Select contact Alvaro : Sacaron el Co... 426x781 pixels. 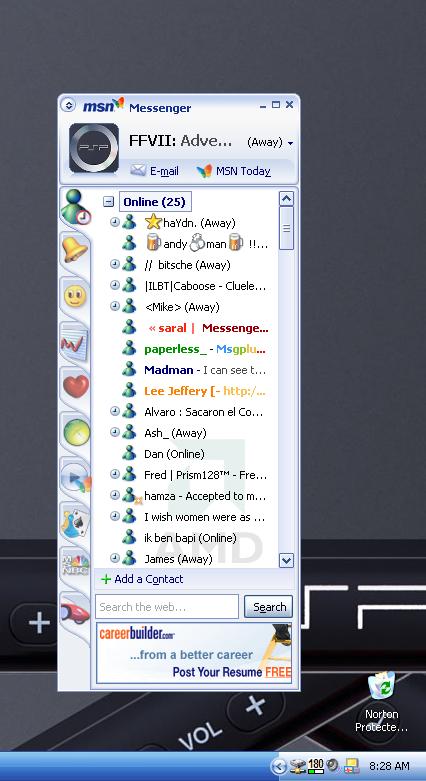tap(203, 412)
